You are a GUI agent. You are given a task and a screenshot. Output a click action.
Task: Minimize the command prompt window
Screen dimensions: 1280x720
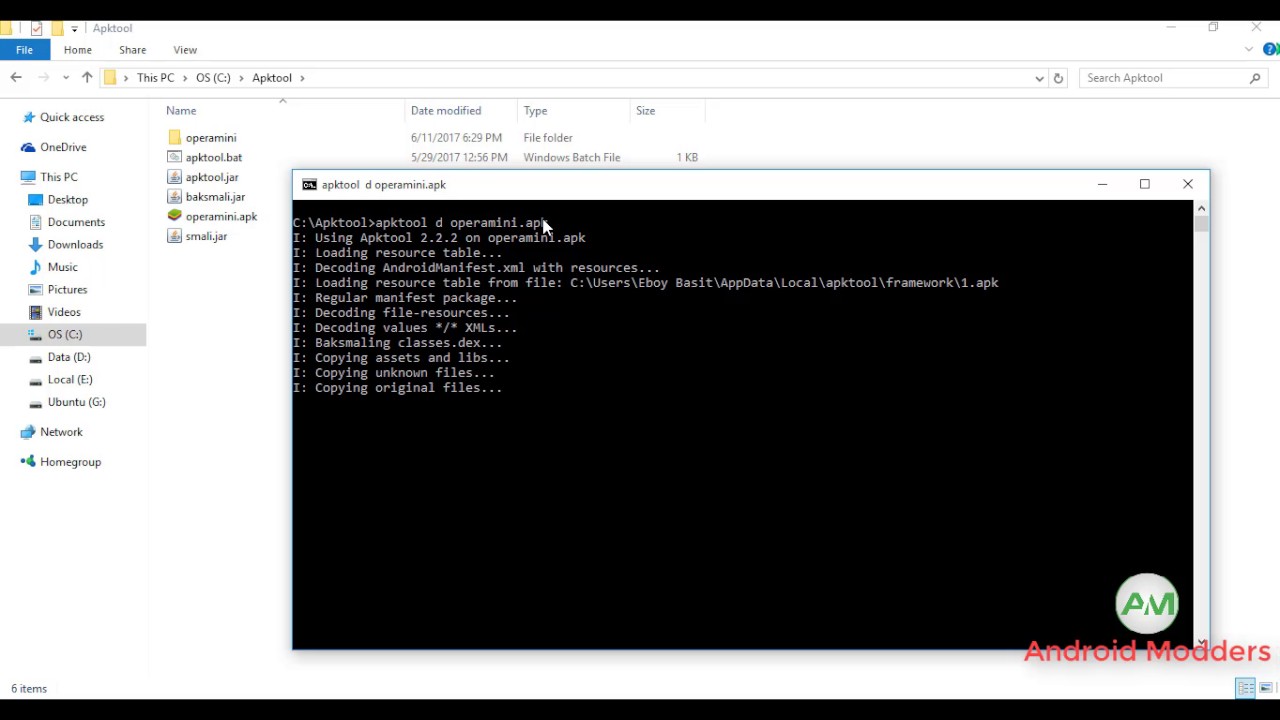coord(1102,184)
